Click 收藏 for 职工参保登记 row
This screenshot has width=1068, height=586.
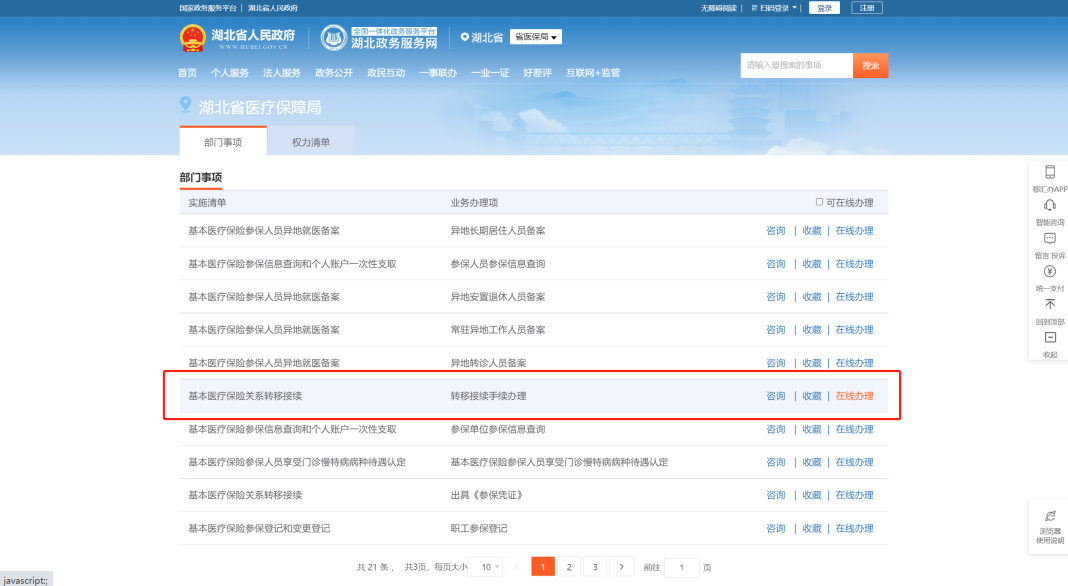click(x=811, y=528)
